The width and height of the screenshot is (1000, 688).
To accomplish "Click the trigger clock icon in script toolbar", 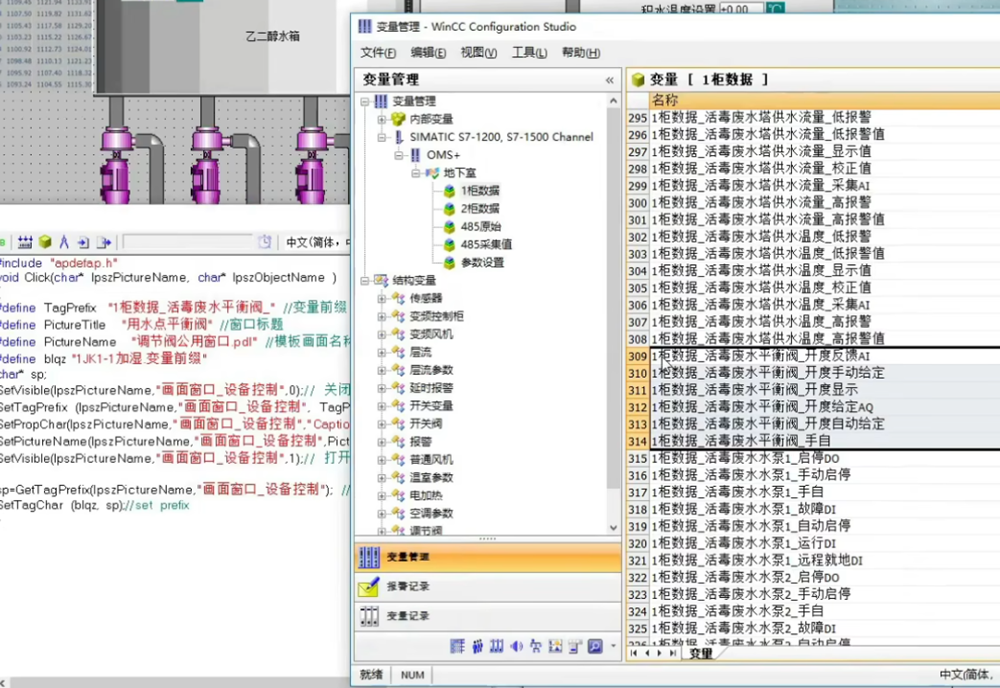I will [265, 242].
